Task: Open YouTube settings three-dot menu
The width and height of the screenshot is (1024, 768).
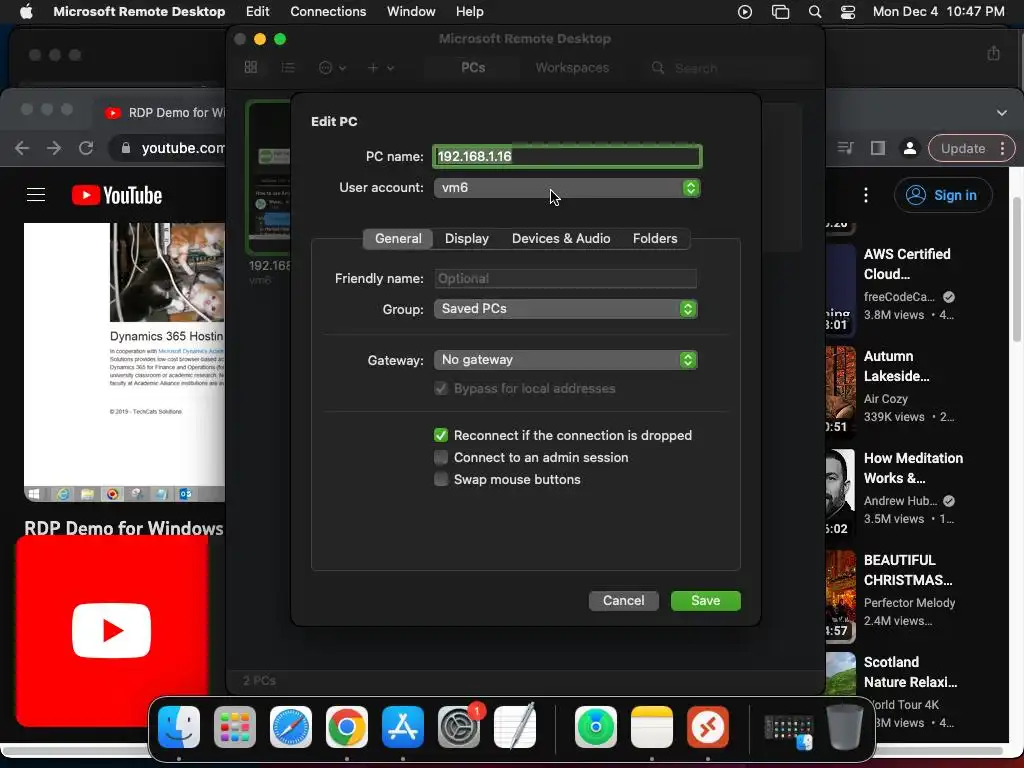Action: (x=866, y=195)
